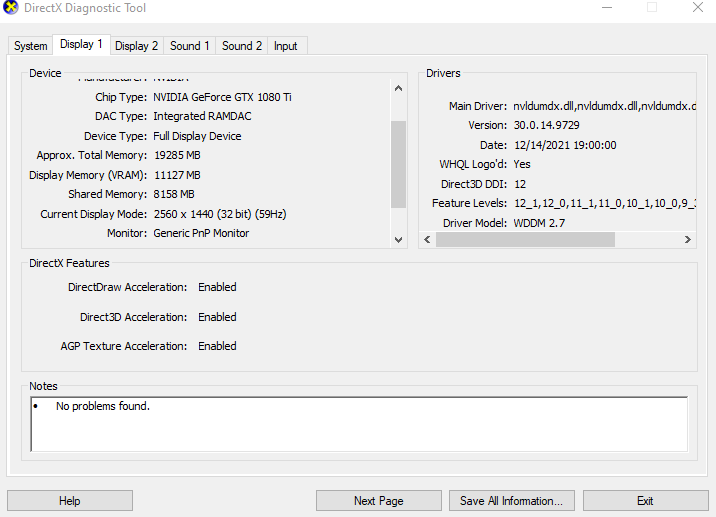This screenshot has height=517, width=716.
Task: Select the Direct3D DDI value '12'
Action: point(520,184)
